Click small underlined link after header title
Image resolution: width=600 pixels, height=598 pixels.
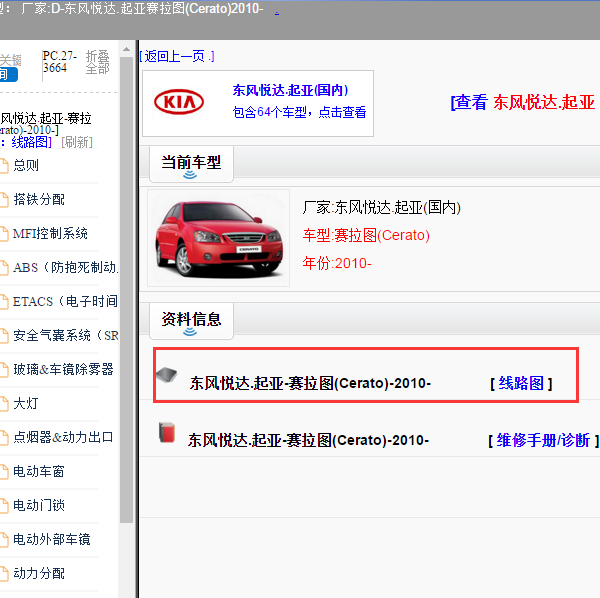click(x=277, y=12)
